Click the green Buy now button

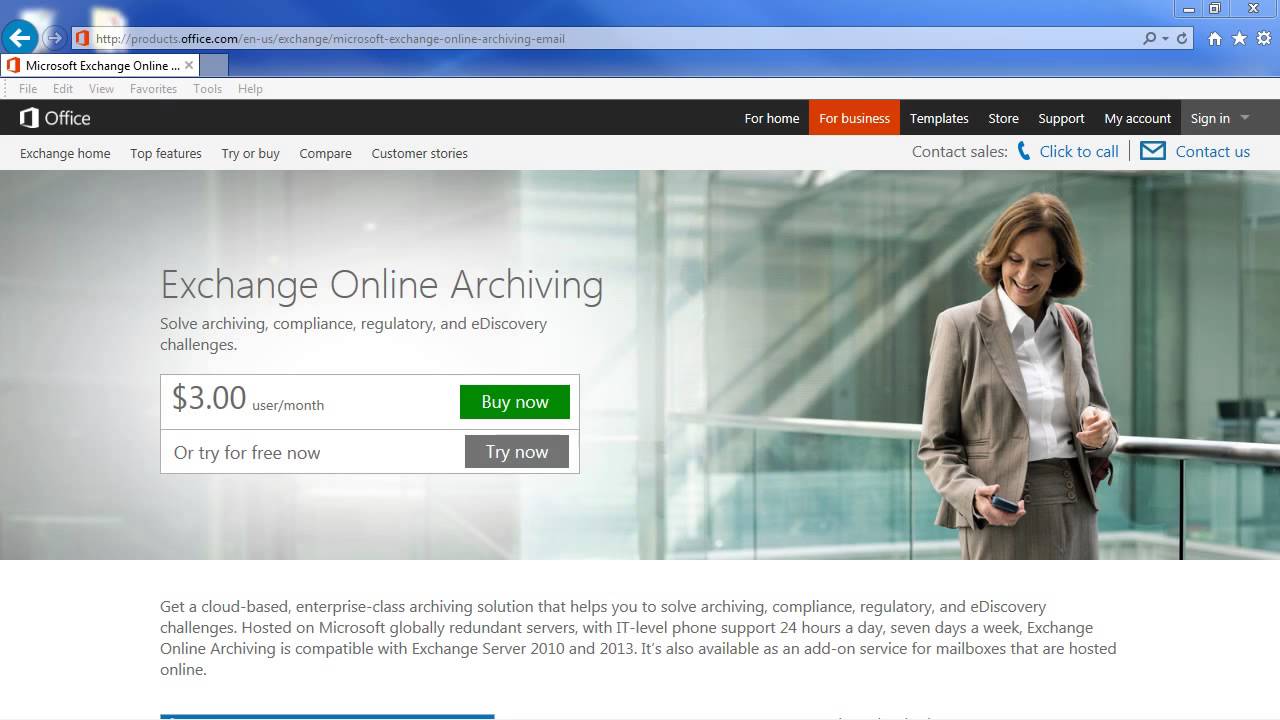[x=515, y=402]
